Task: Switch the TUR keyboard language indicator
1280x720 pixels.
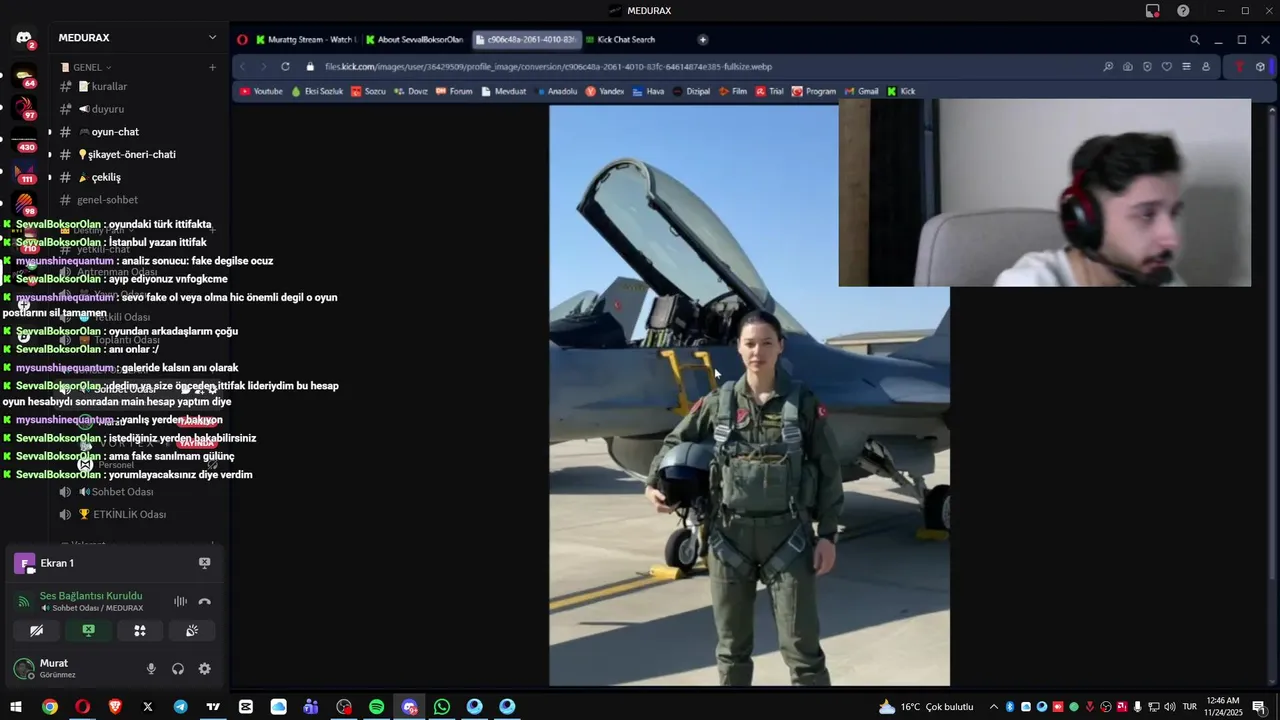Action: point(1190,707)
